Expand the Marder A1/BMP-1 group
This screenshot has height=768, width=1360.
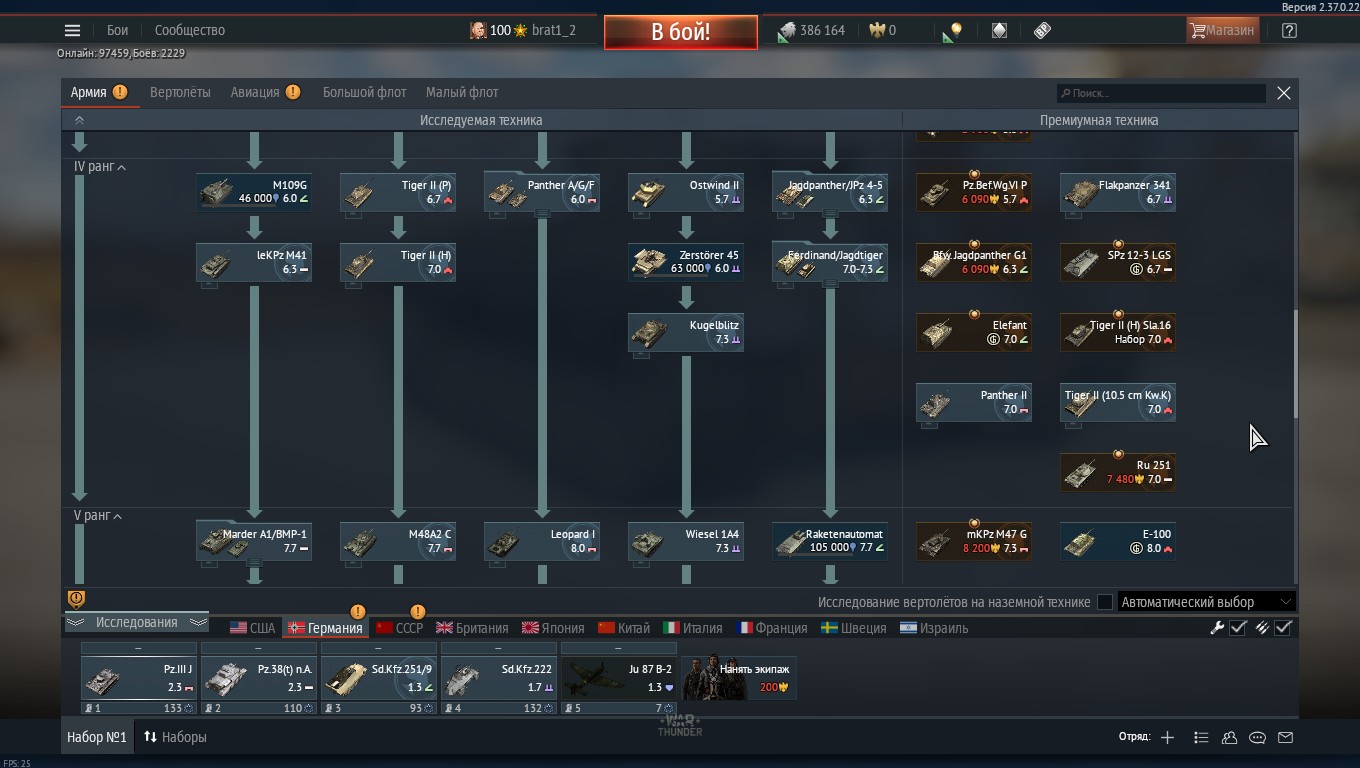tap(254, 541)
